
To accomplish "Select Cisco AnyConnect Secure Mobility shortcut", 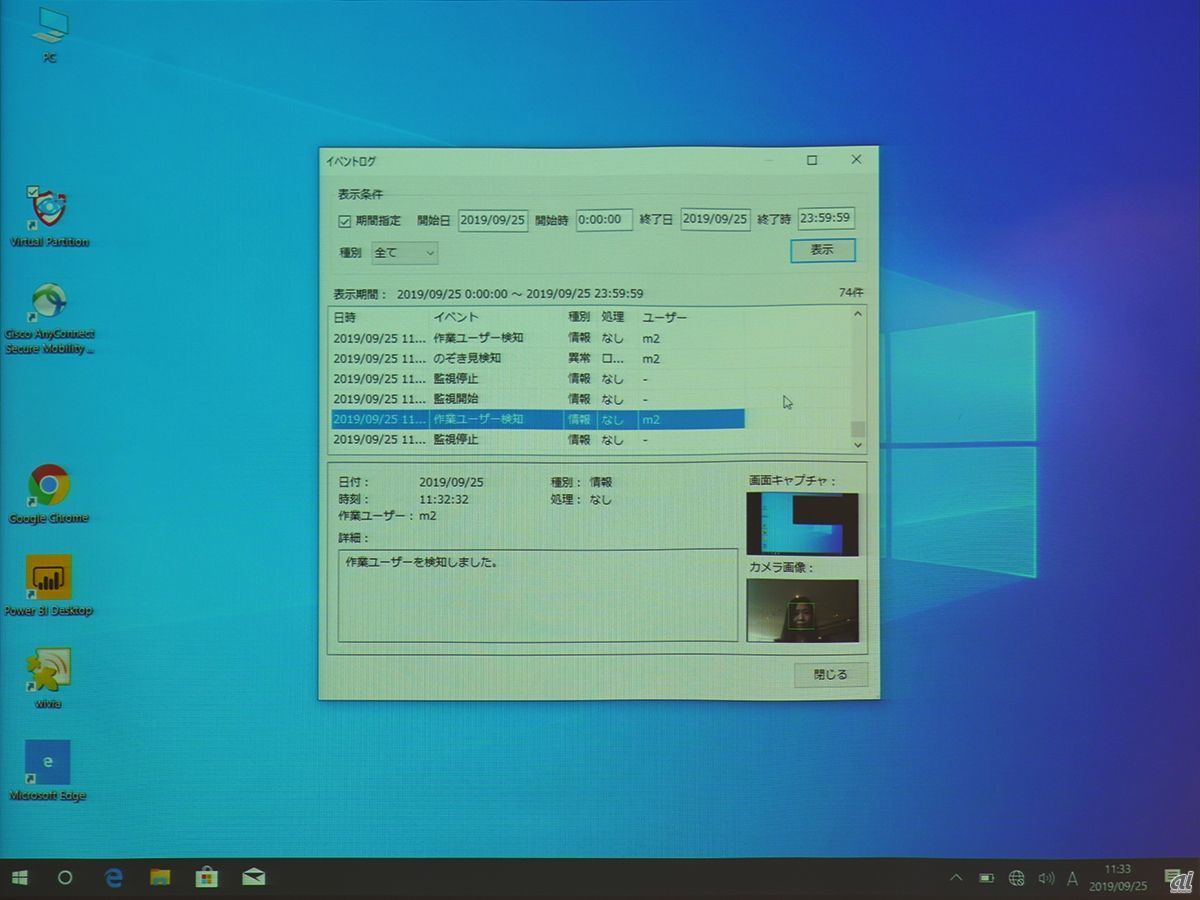I will (49, 305).
